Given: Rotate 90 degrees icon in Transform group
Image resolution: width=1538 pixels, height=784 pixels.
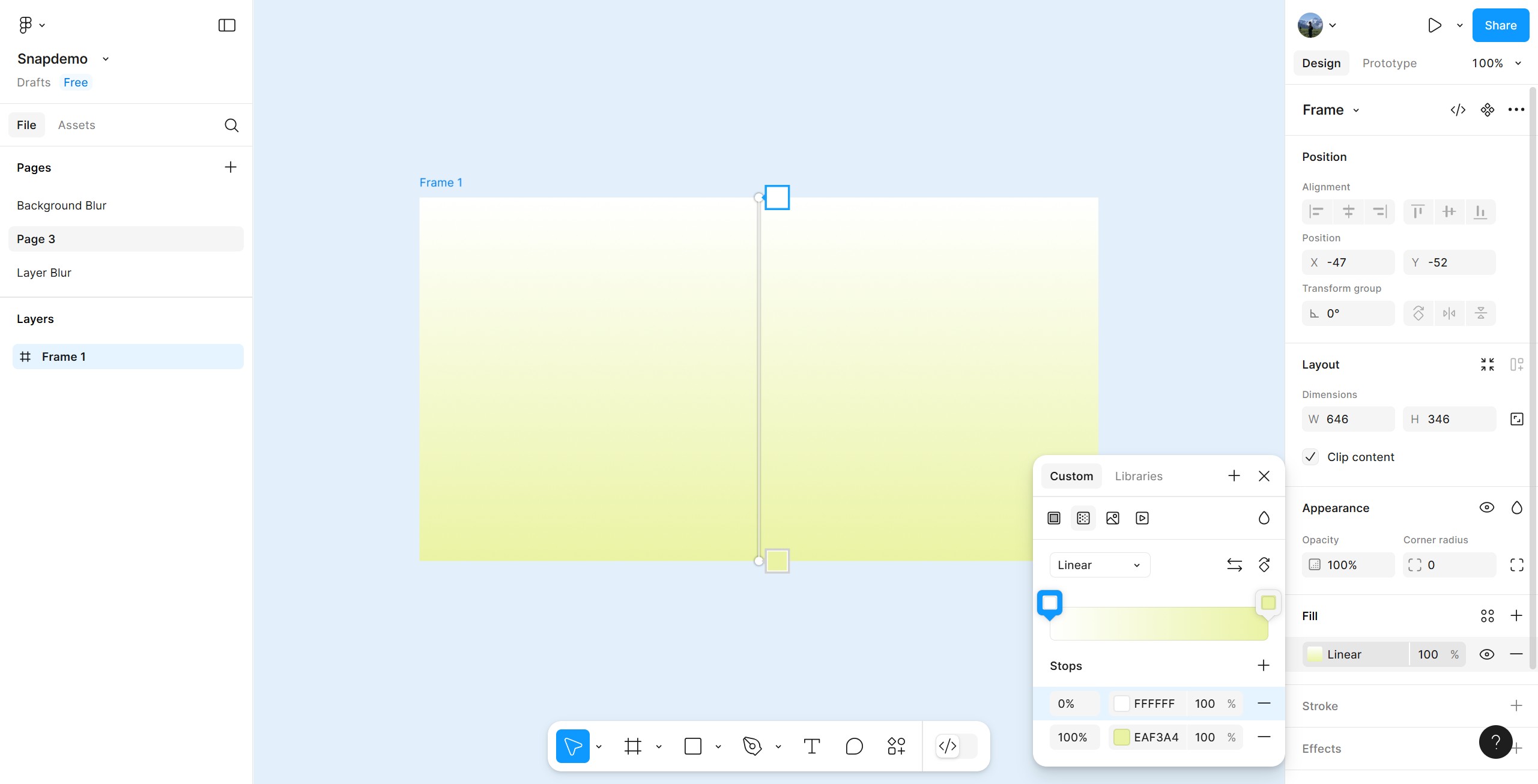Looking at the screenshot, I should click(1418, 313).
